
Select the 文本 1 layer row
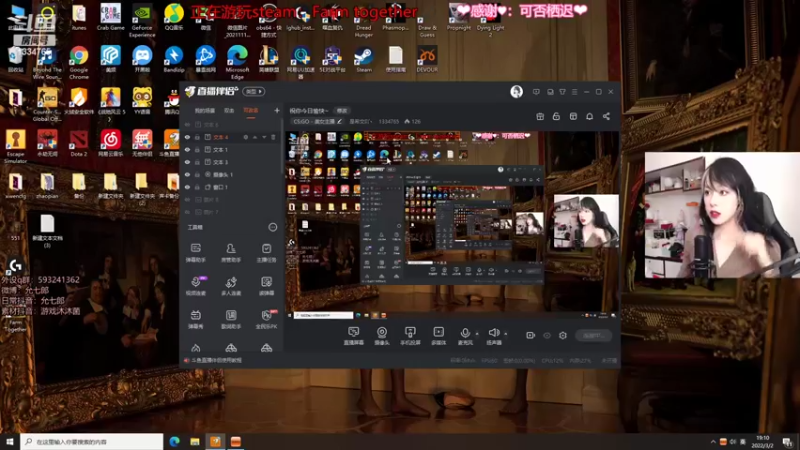[x=230, y=149]
